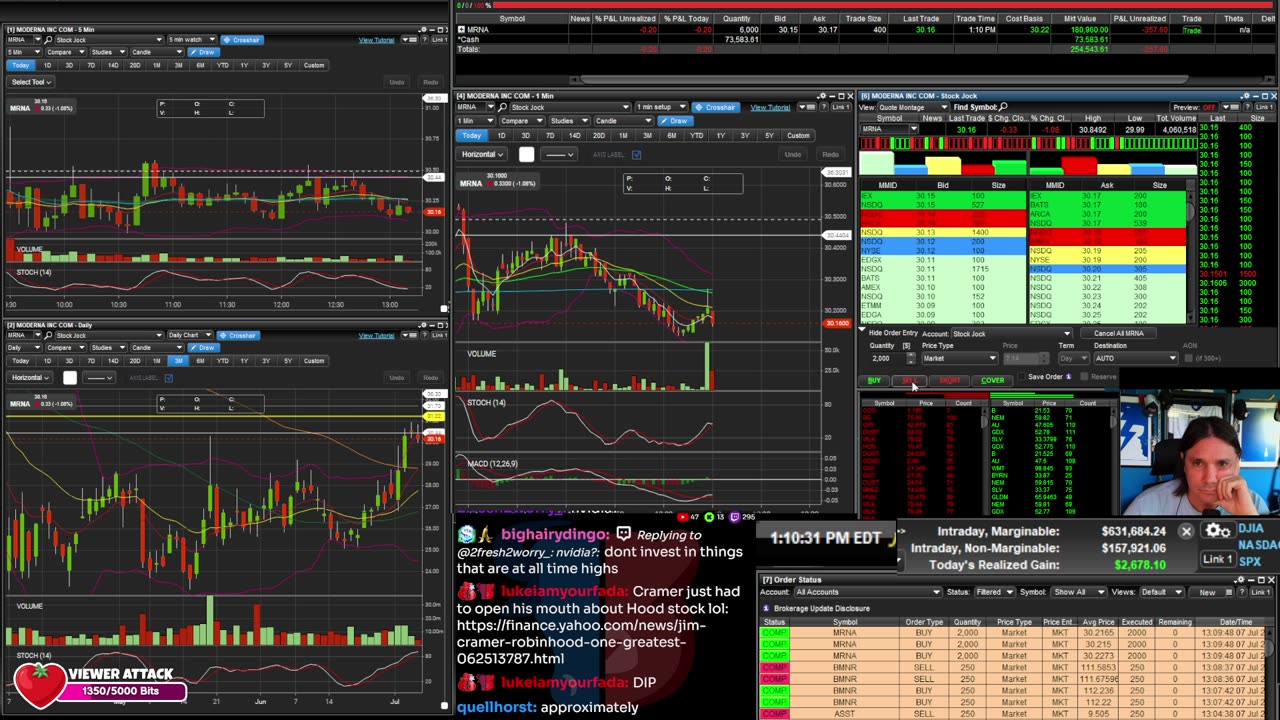
Task: Open Destination AUTO dropdown
Action: click(1135, 358)
